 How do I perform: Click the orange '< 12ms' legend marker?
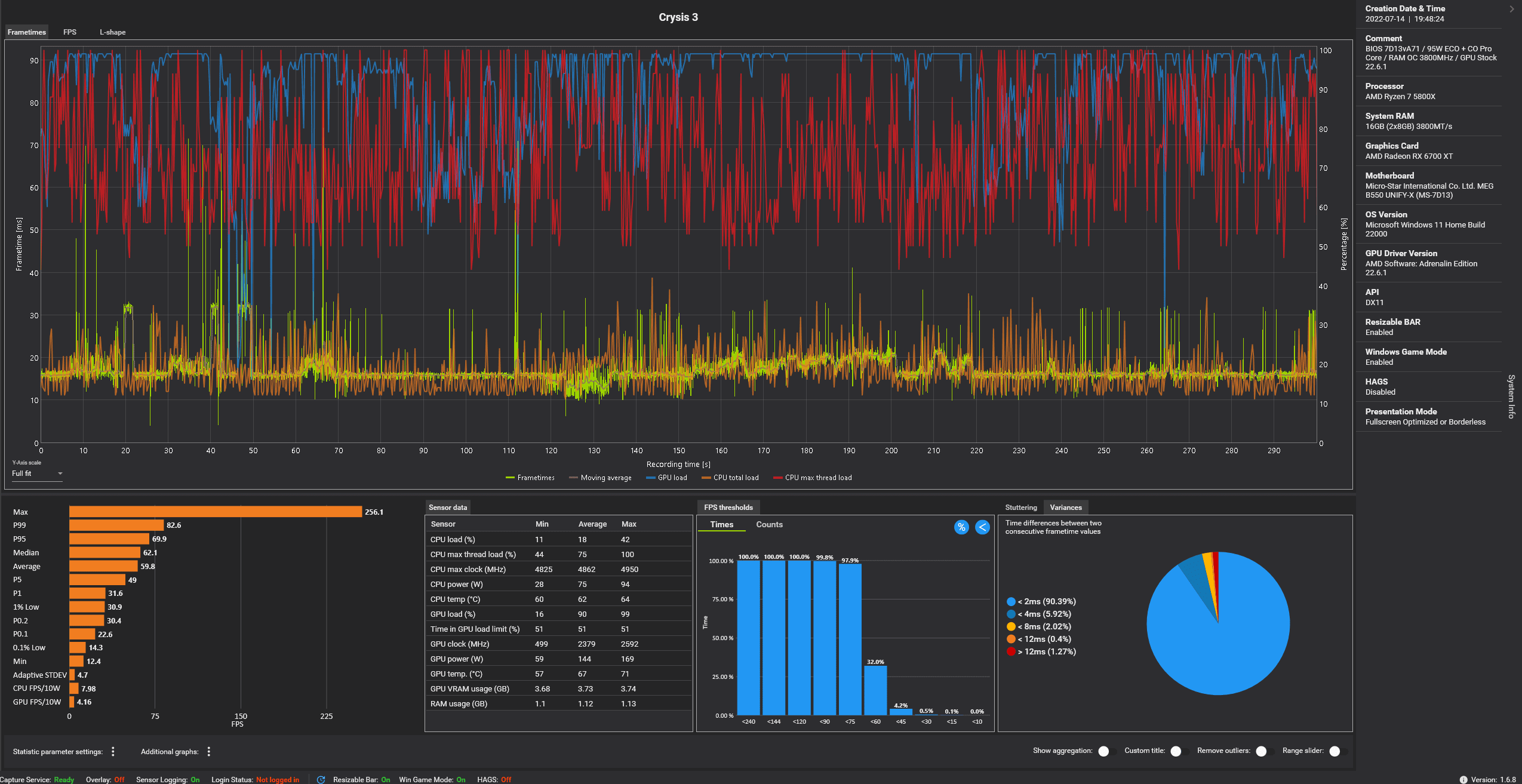(1011, 639)
